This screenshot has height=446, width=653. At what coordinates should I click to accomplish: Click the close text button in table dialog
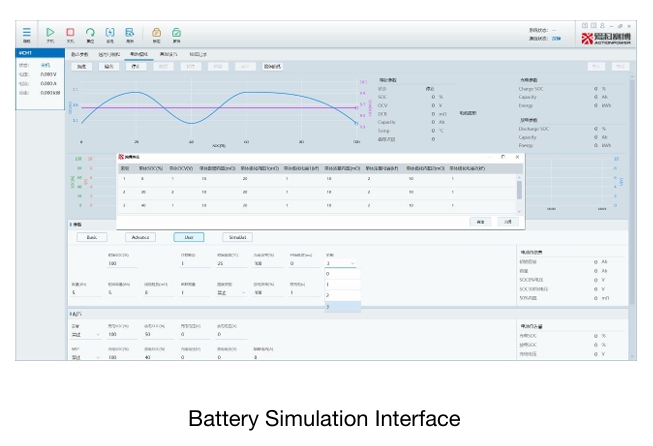[x=508, y=222]
